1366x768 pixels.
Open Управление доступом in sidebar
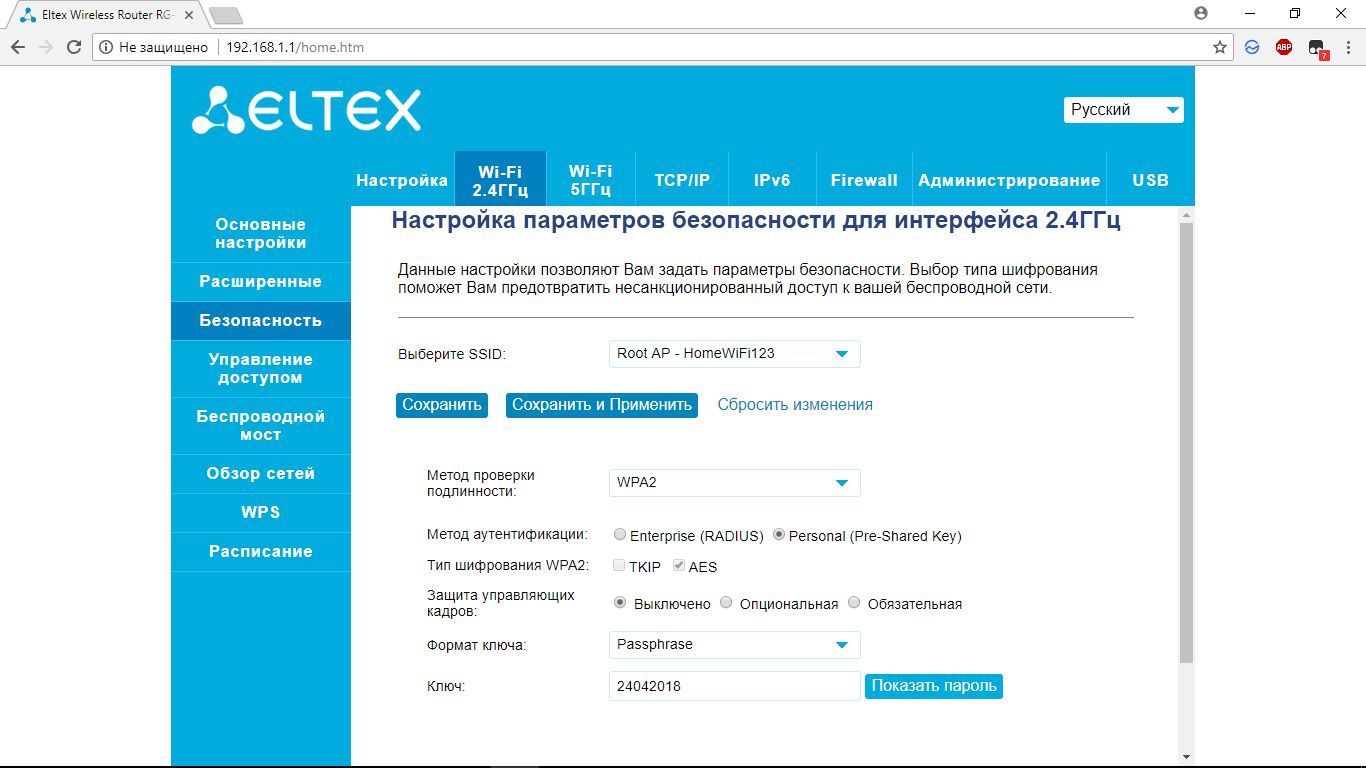click(261, 368)
